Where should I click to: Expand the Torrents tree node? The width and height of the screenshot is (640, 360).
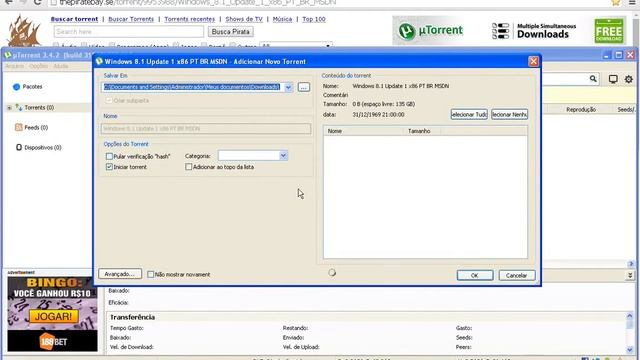(9, 108)
